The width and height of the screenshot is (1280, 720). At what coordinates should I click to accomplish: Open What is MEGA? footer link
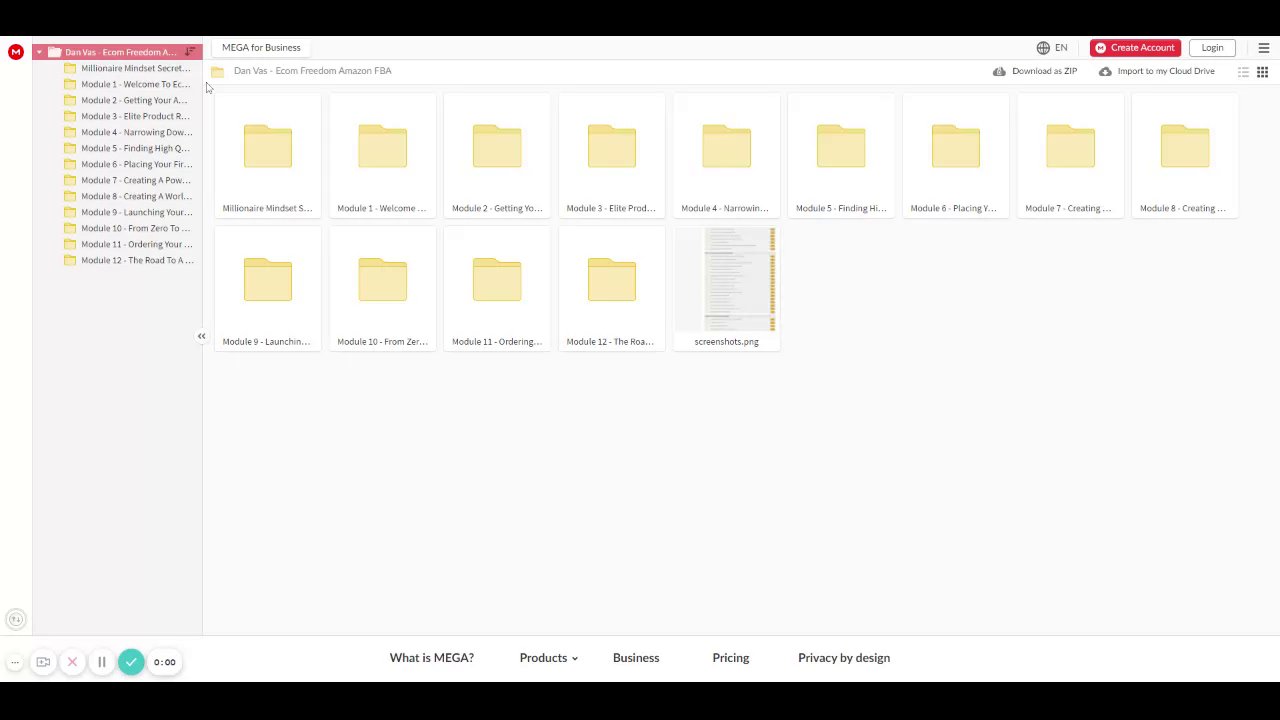pyautogui.click(x=432, y=658)
